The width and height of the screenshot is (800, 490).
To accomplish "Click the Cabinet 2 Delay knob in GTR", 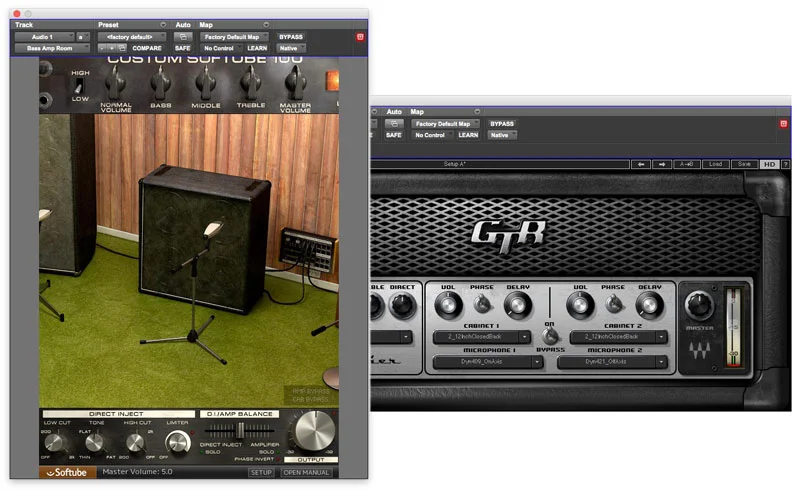I will pos(649,306).
